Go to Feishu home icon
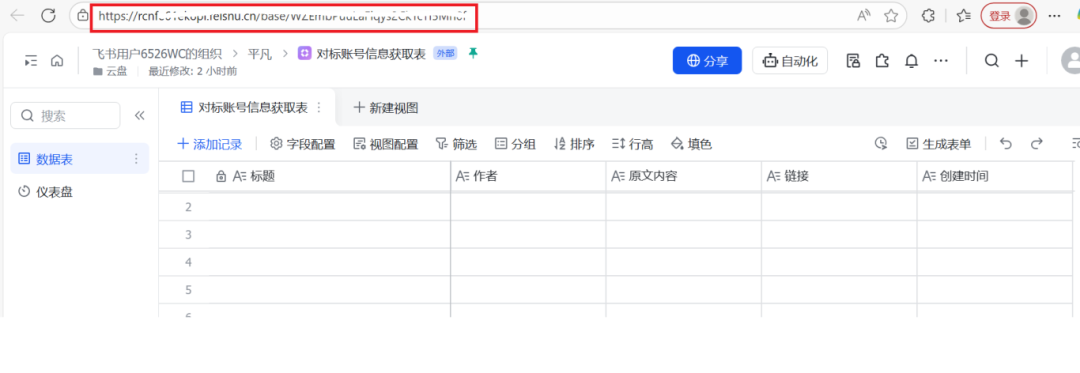The image size is (1080, 373). (x=57, y=61)
